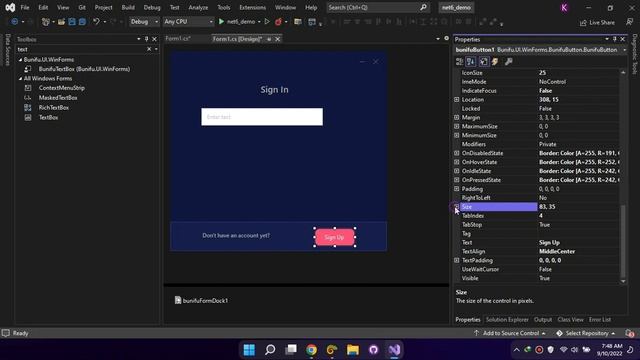Image resolution: width=640 pixels, height=360 pixels.
Task: Click the Visual Studio taskbar icon
Action: click(394, 350)
